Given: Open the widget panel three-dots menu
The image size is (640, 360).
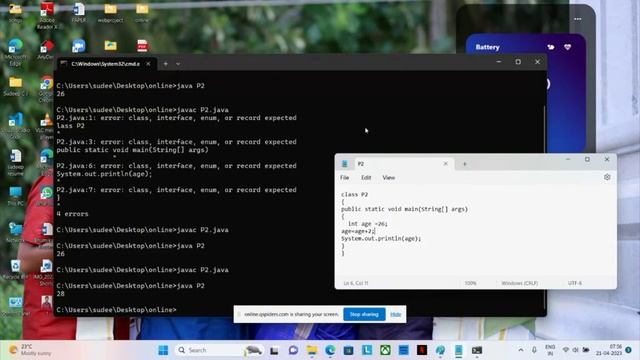Looking at the screenshot, I should click(x=577, y=19).
